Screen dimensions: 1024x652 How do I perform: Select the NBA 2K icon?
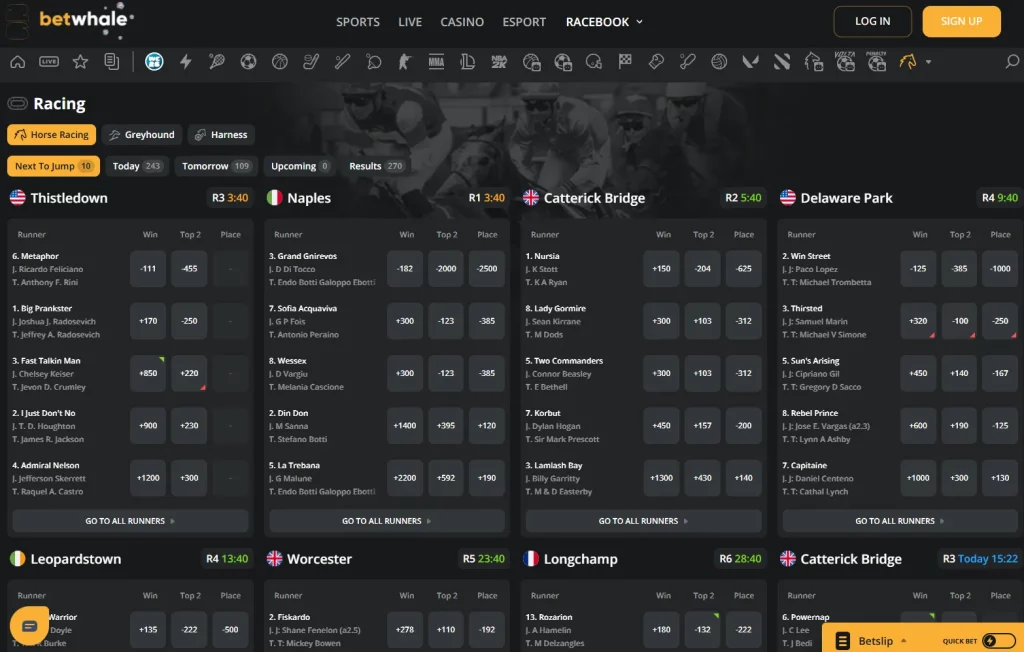point(499,61)
